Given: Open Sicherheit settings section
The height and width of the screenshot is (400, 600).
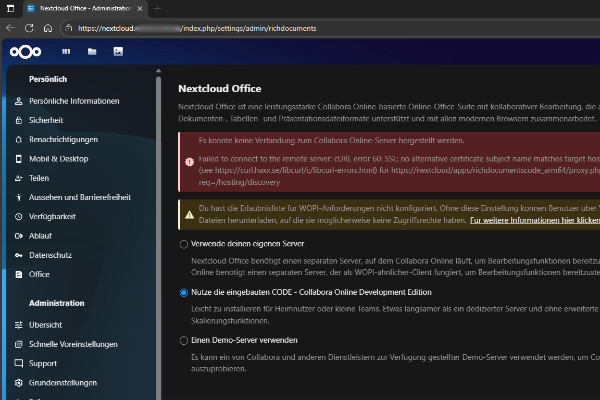Looking at the screenshot, I should coord(46,120).
